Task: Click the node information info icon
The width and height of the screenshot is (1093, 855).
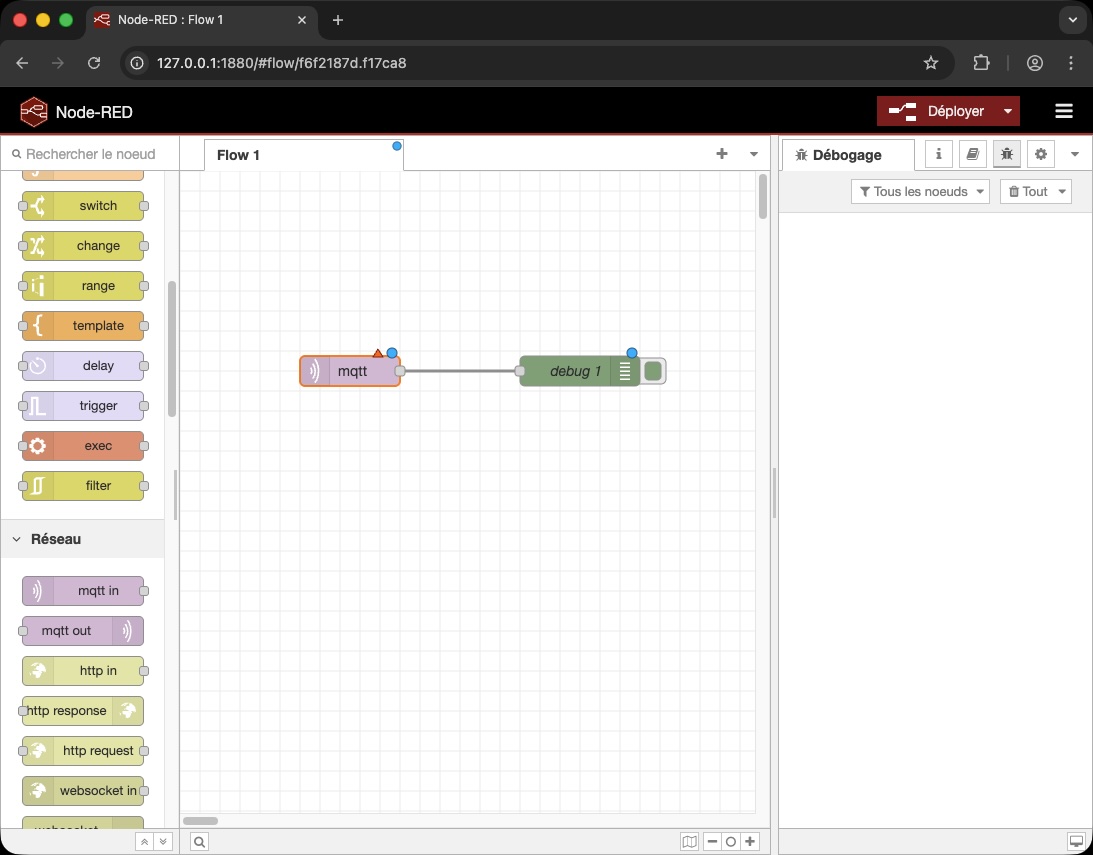Action: [938, 154]
